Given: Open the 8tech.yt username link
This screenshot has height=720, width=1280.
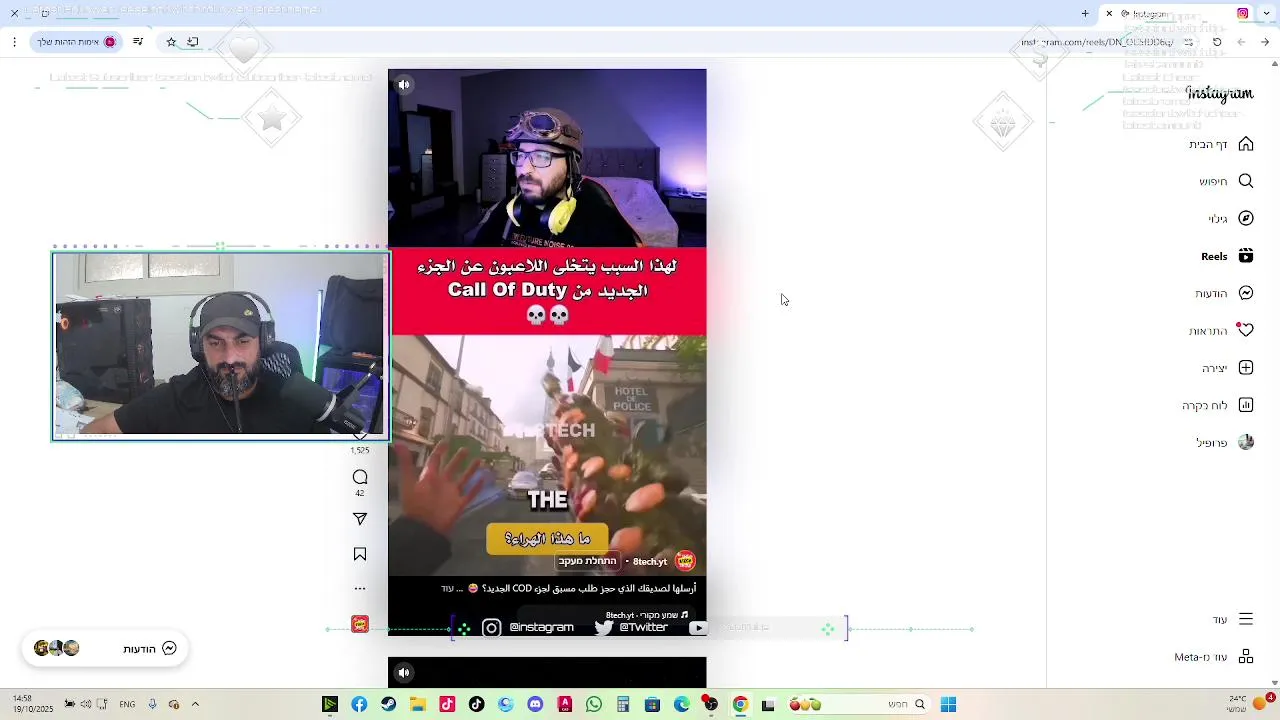Looking at the screenshot, I should (x=650, y=562).
